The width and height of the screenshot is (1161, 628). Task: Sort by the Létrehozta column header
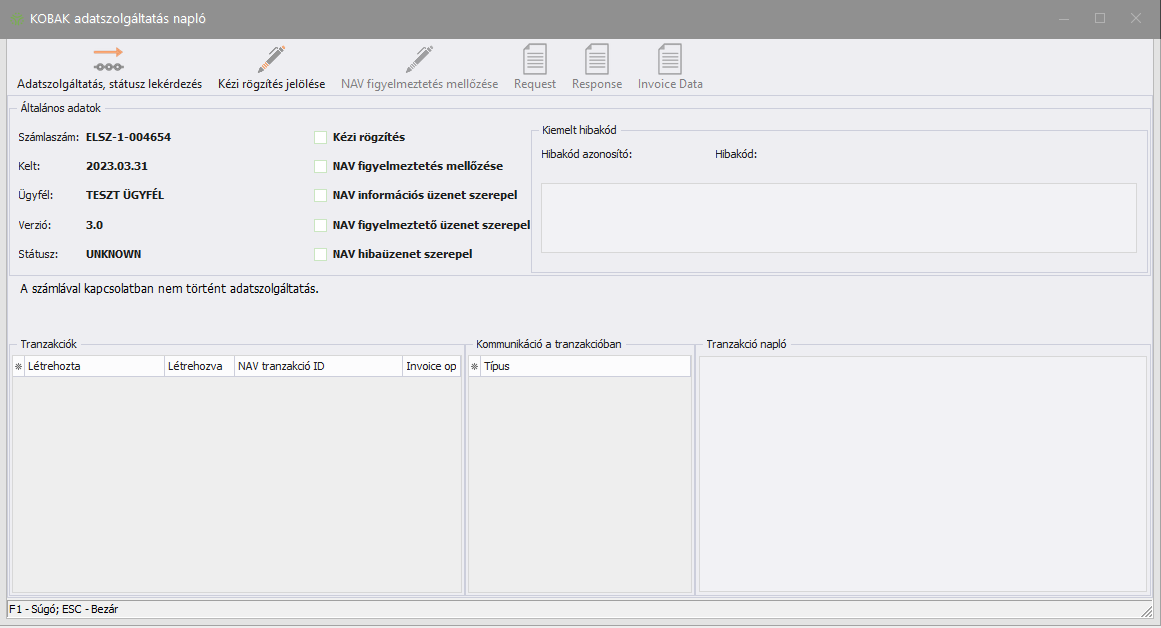93,367
